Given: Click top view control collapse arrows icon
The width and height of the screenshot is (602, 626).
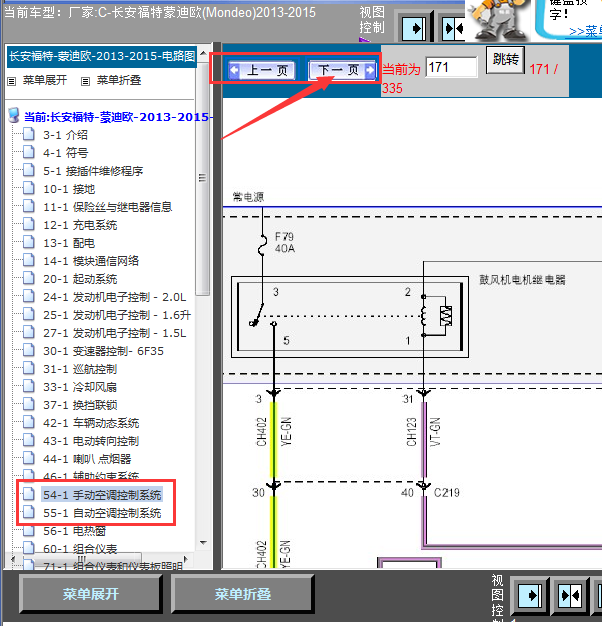Looking at the screenshot, I should pyautogui.click(x=453, y=28).
